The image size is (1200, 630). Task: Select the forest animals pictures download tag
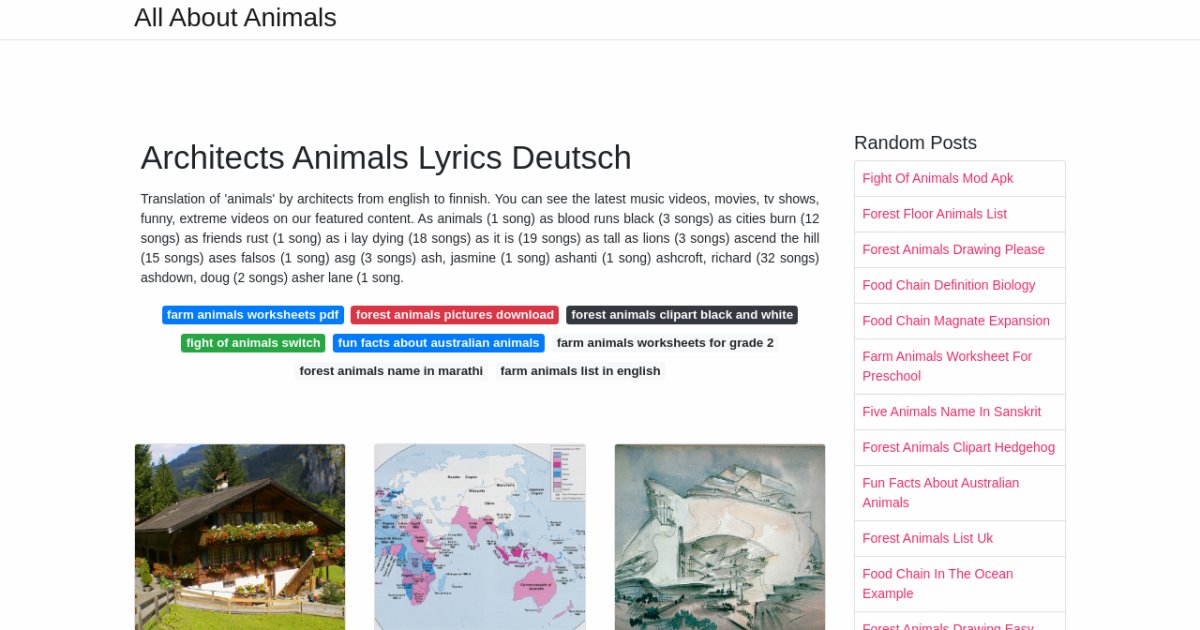(x=455, y=315)
